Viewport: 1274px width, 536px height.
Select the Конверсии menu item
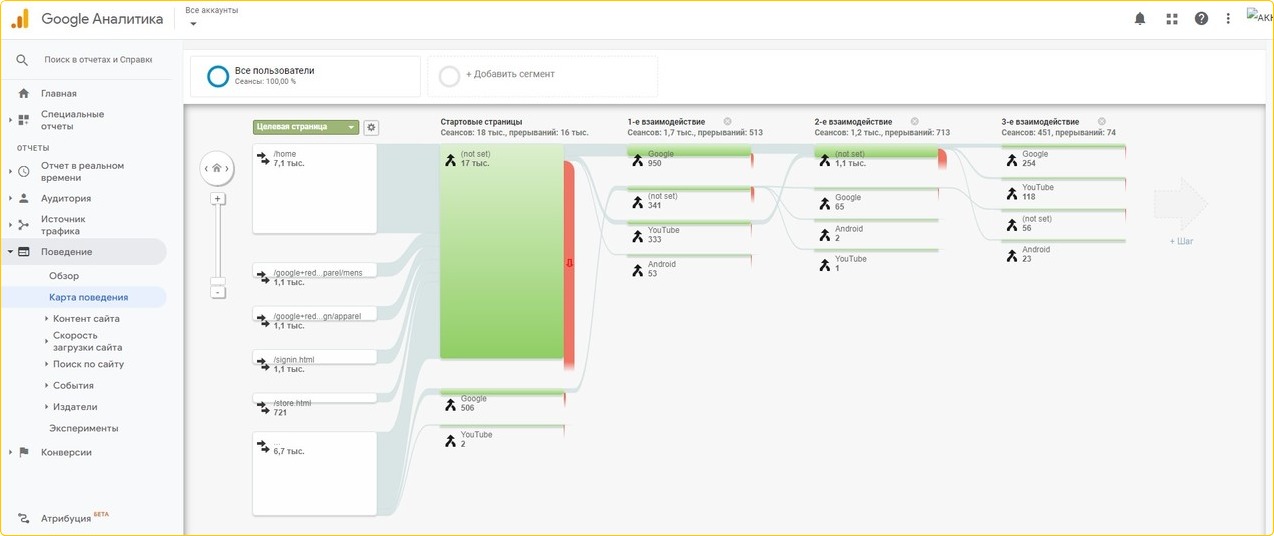(x=66, y=452)
